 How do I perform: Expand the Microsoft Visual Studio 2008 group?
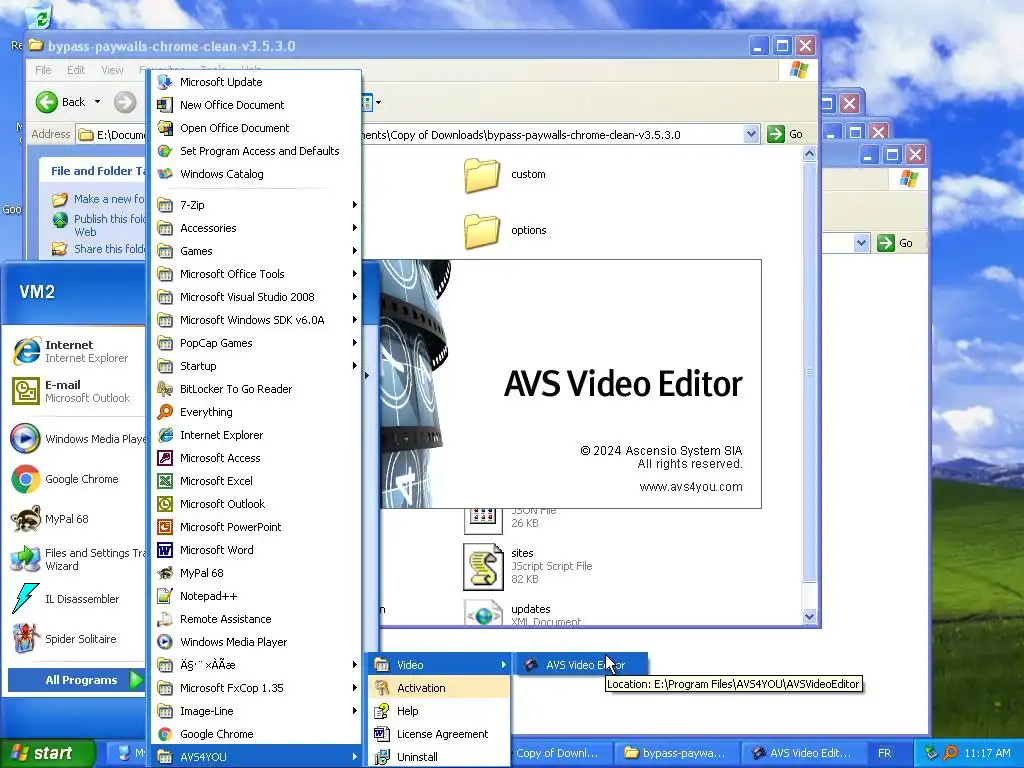pos(257,296)
